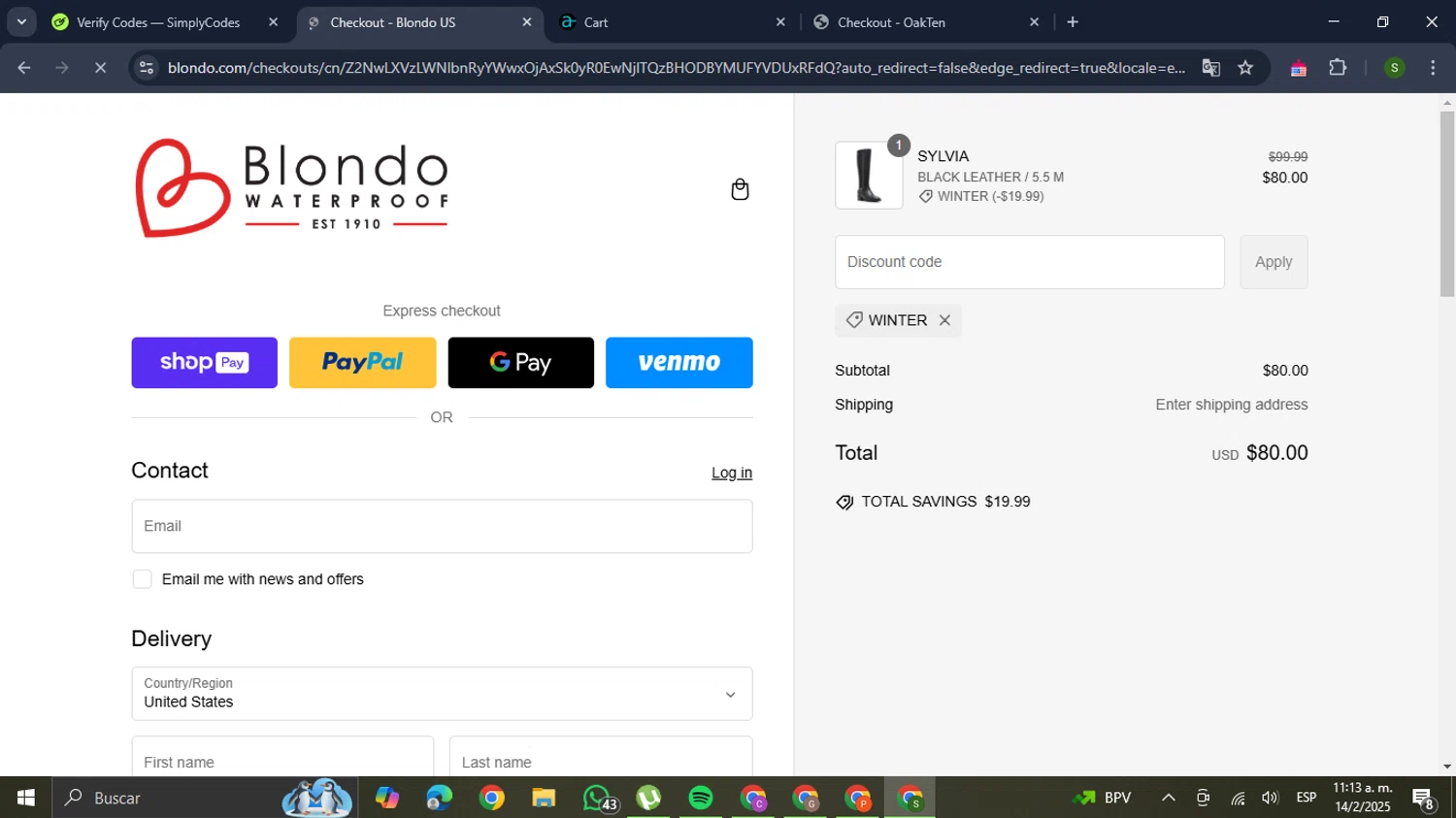The image size is (1456, 818).
Task: Click the Blondo Waterproof logo
Action: coord(291,187)
